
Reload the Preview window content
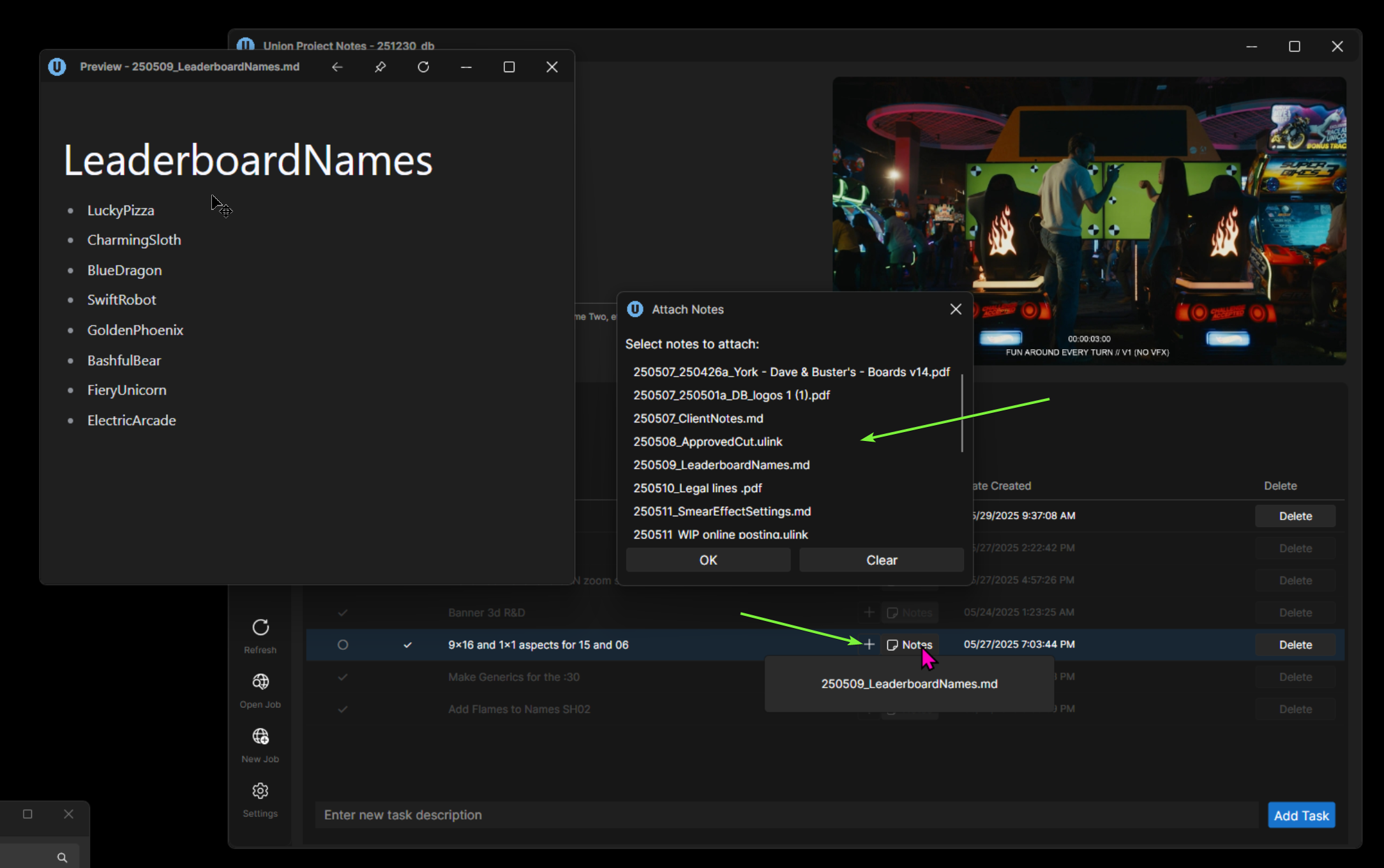coord(423,67)
